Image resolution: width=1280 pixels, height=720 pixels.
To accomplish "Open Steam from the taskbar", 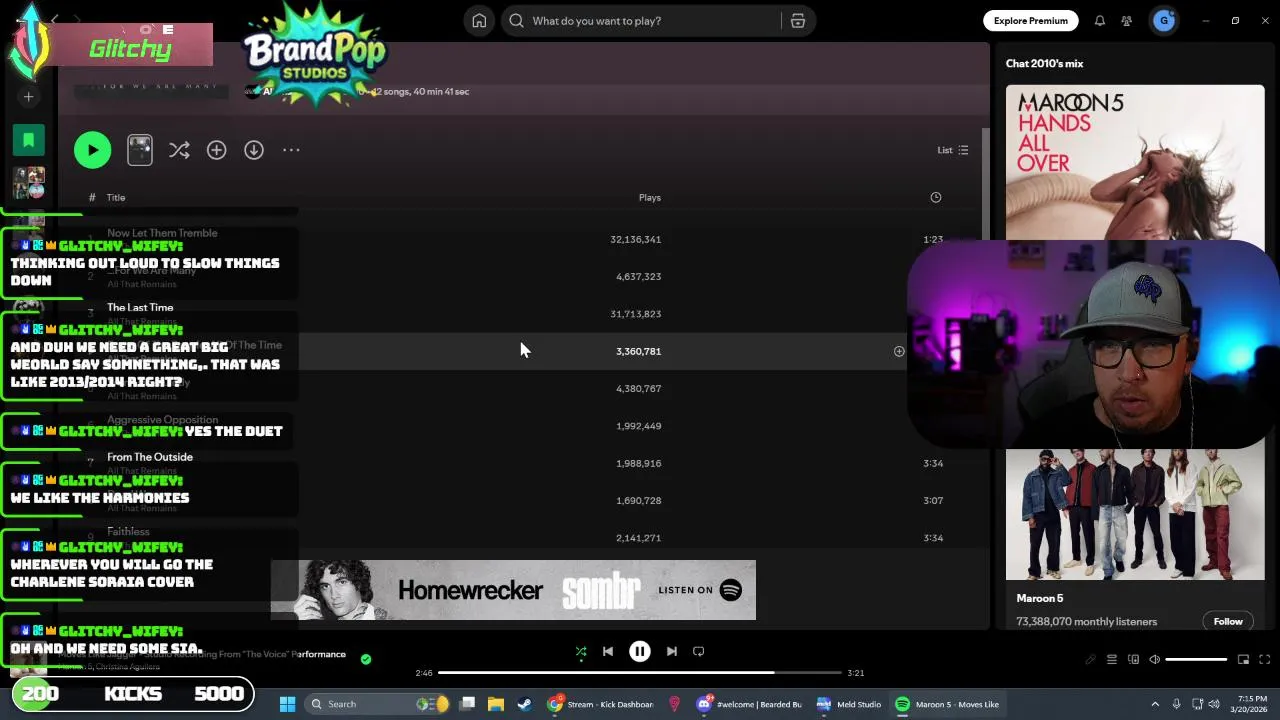I will tap(524, 704).
